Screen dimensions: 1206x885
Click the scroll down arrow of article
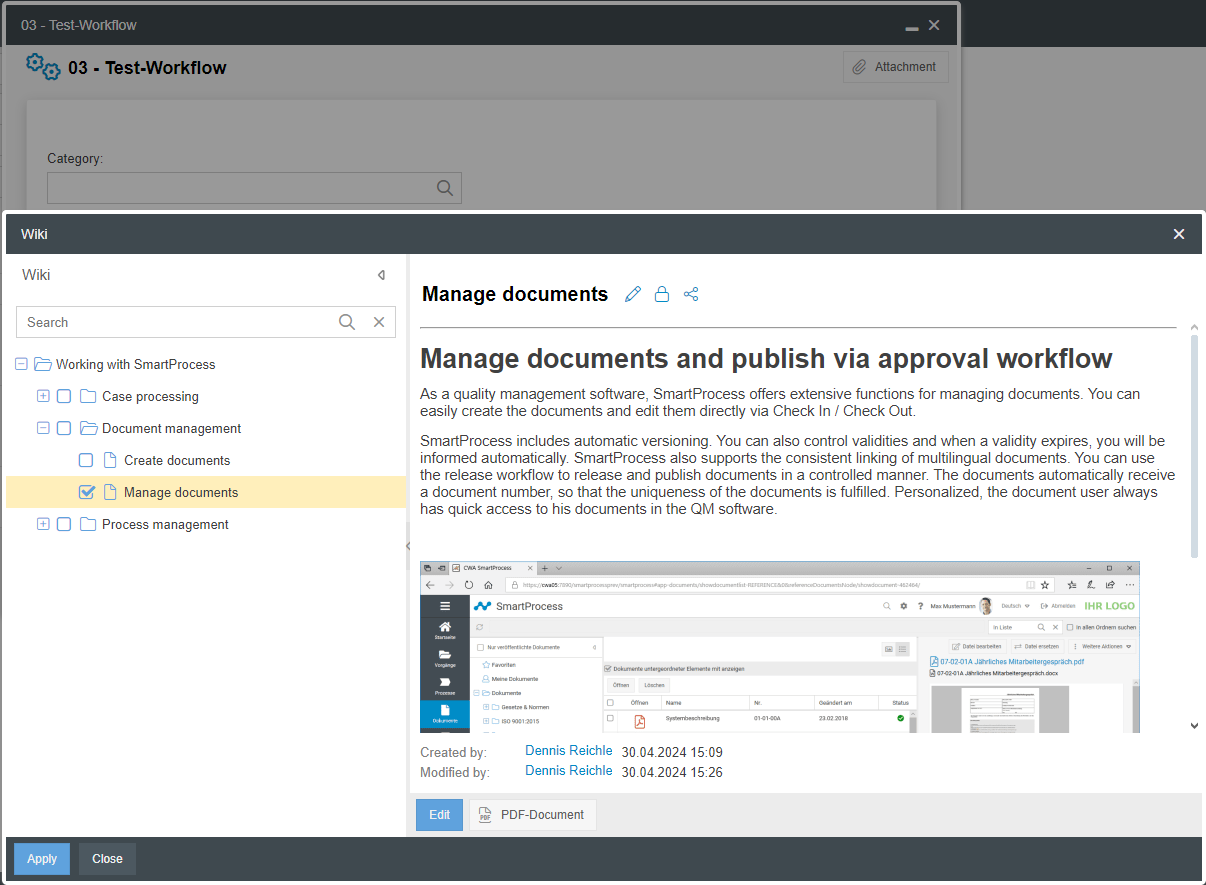click(1194, 726)
